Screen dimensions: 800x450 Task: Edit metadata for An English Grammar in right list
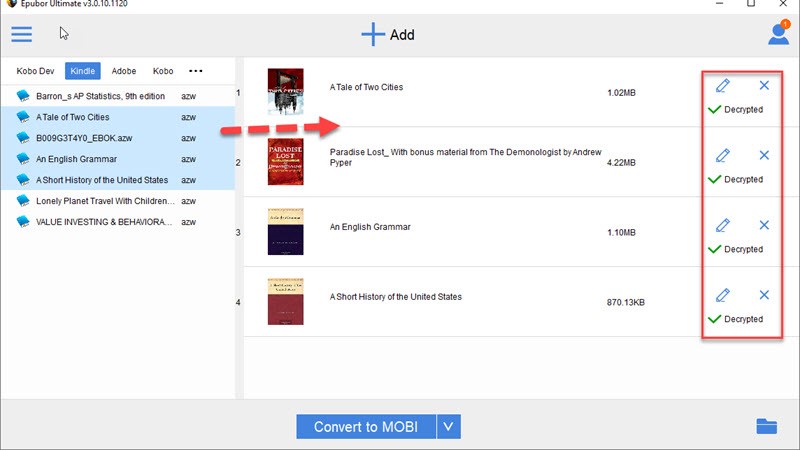click(x=722, y=225)
